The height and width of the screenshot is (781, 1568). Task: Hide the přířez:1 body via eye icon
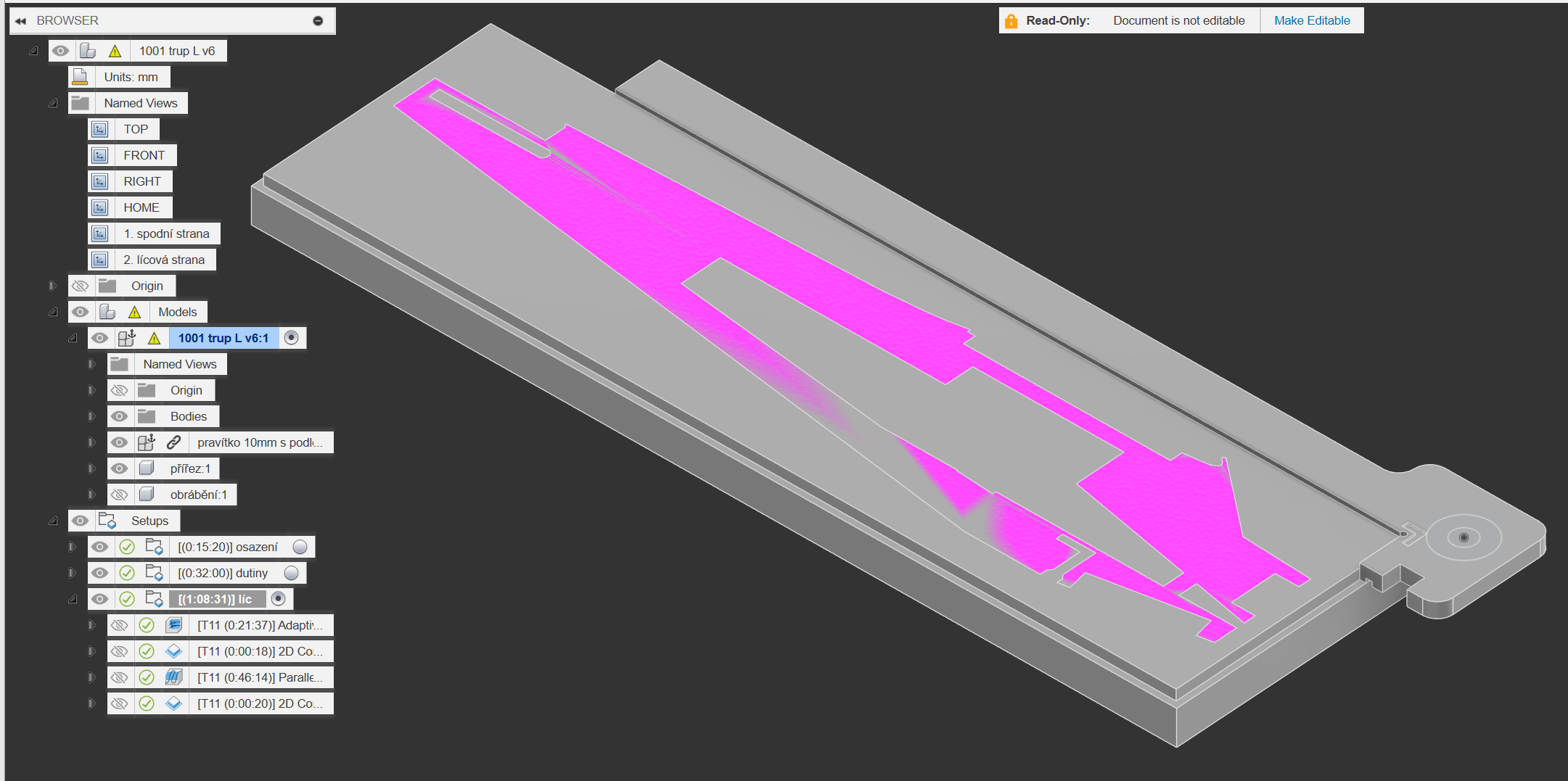[x=120, y=468]
